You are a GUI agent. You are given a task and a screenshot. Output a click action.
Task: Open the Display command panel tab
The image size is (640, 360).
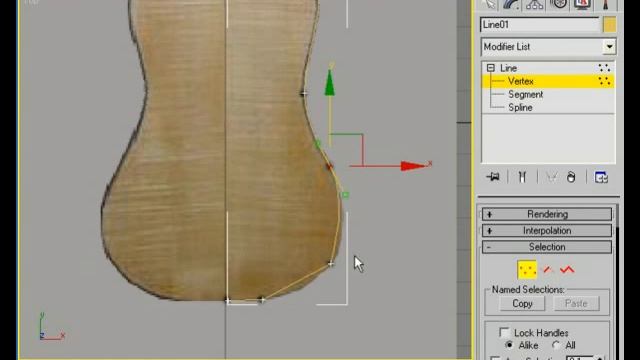[582, 4]
